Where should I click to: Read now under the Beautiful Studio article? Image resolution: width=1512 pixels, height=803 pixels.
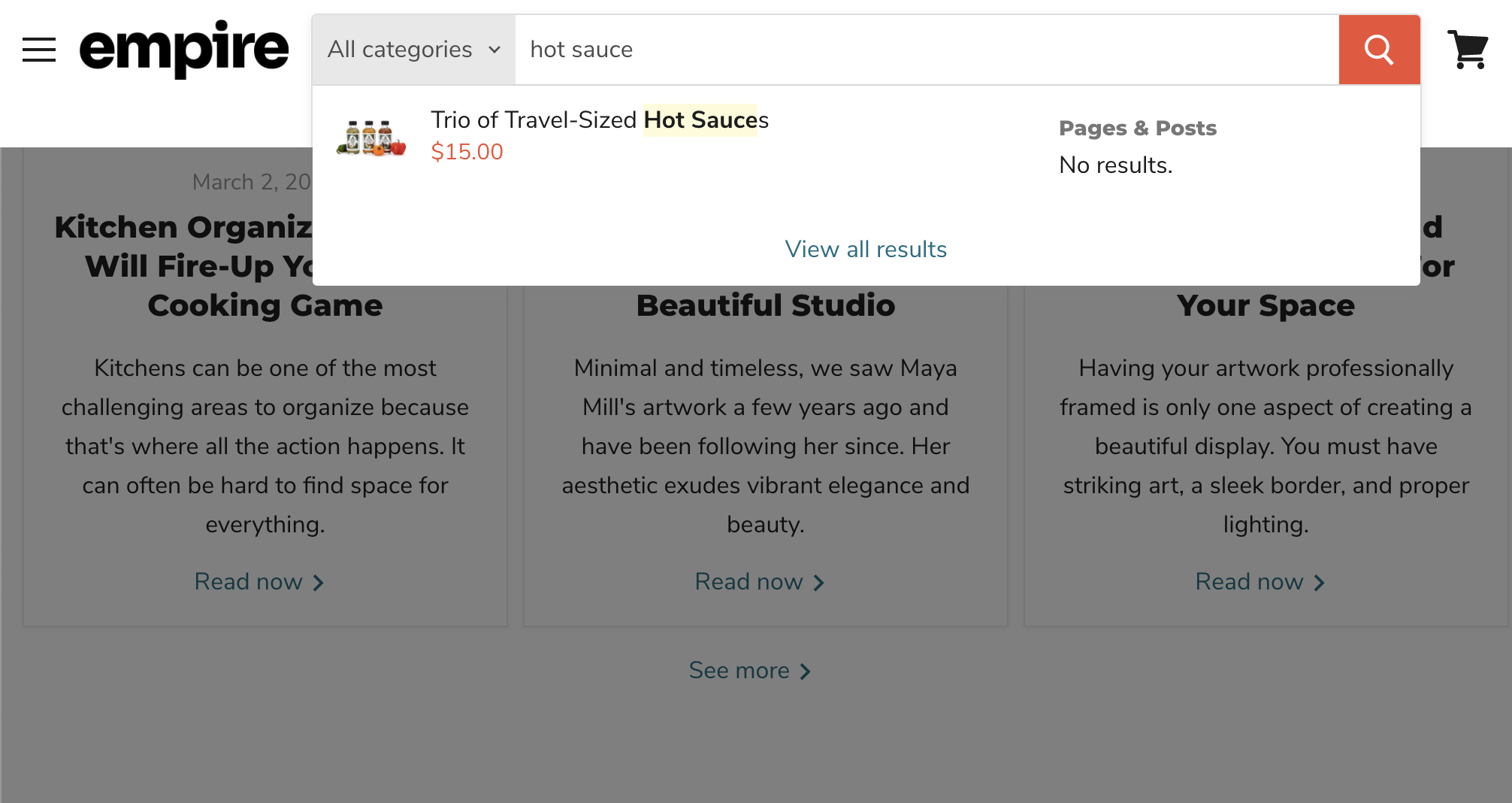tap(759, 582)
